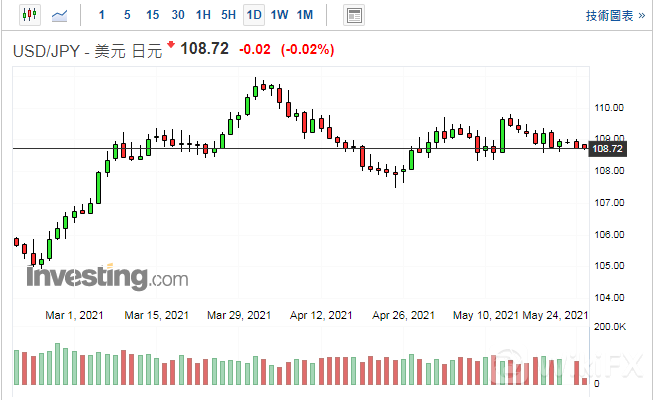Switch to the 1M monthly timeframe
Screen dimensions: 654x400
305,15
